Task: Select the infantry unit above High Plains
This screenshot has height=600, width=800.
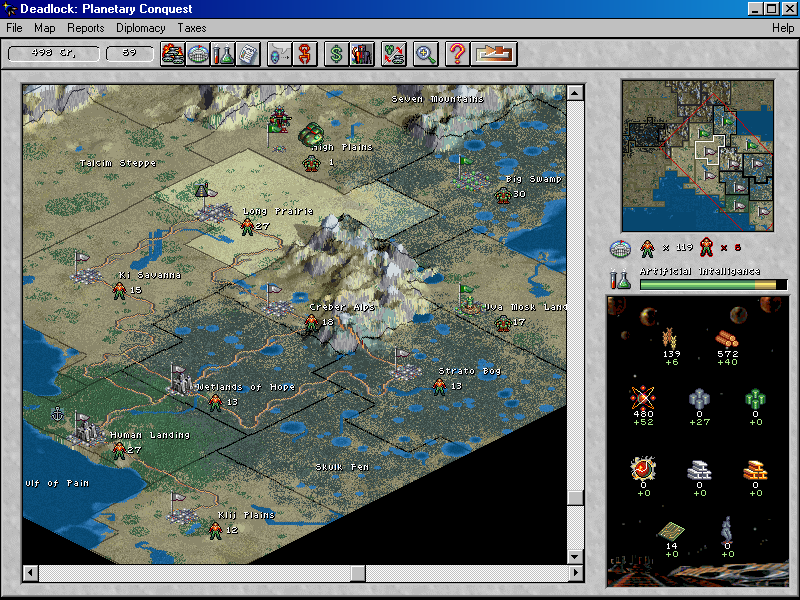Action: (280, 119)
